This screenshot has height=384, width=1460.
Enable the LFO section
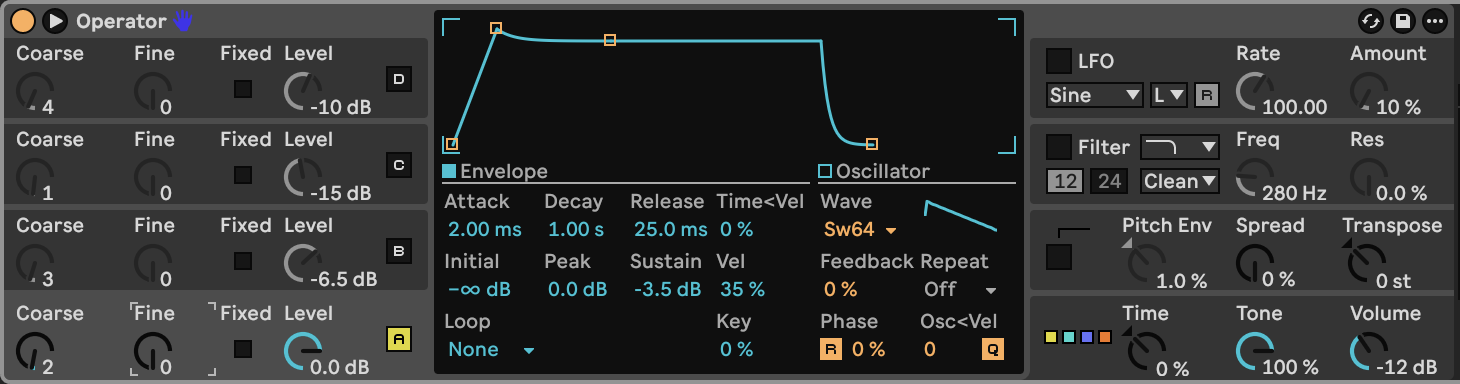tap(1058, 61)
